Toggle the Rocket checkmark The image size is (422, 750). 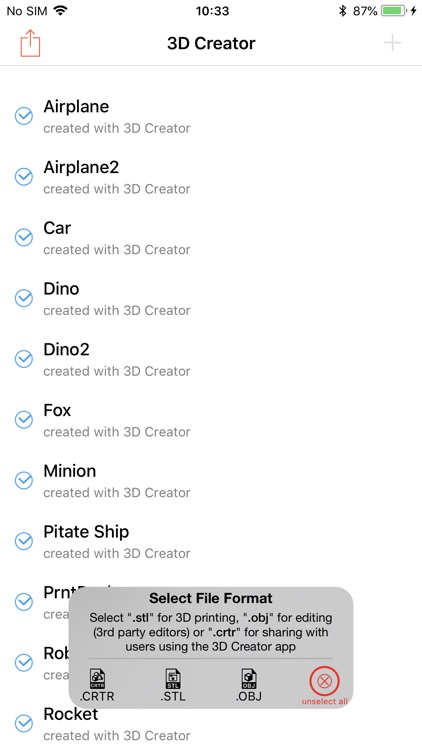(x=23, y=723)
